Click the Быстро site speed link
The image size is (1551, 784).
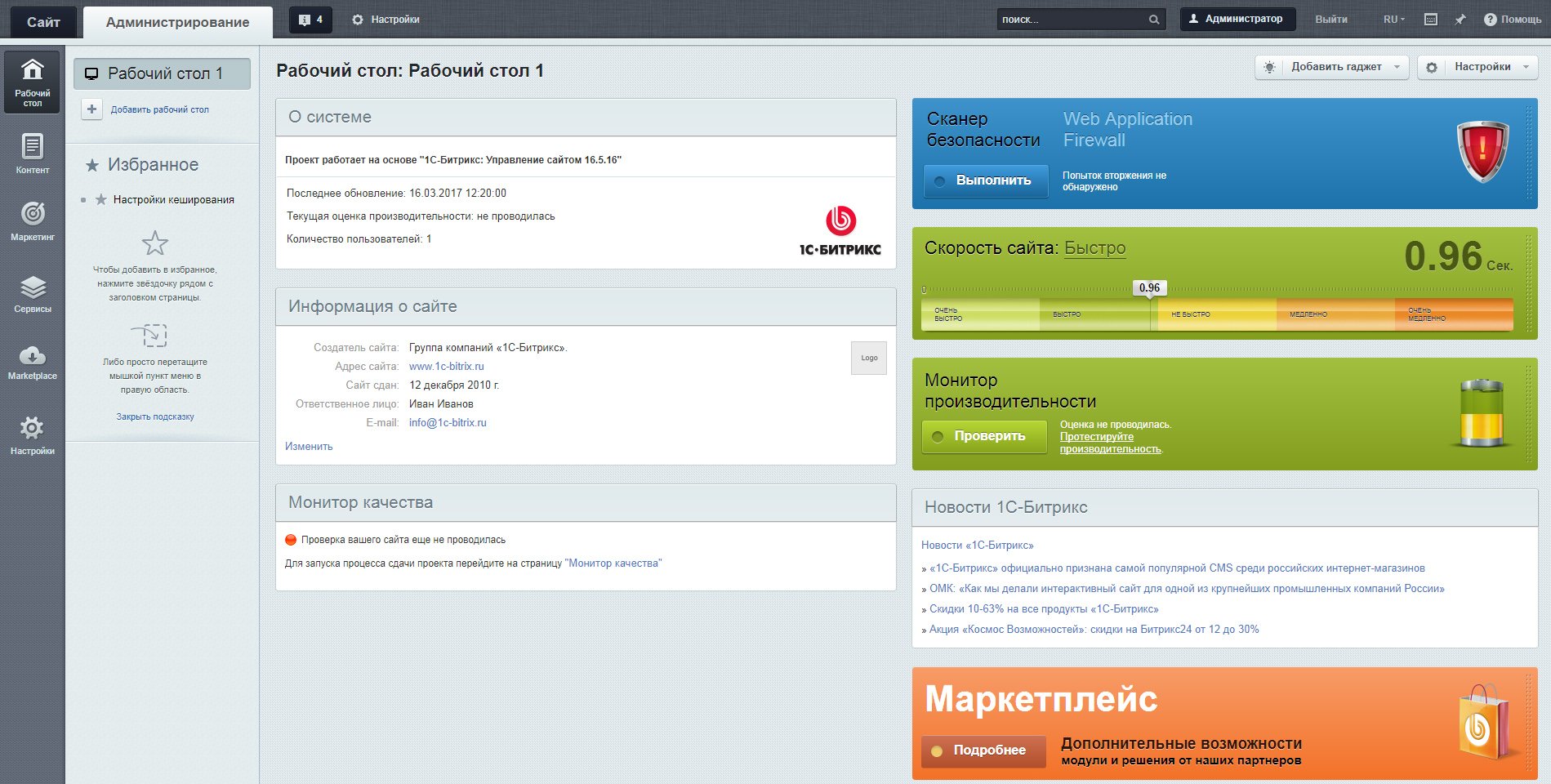point(1095,248)
